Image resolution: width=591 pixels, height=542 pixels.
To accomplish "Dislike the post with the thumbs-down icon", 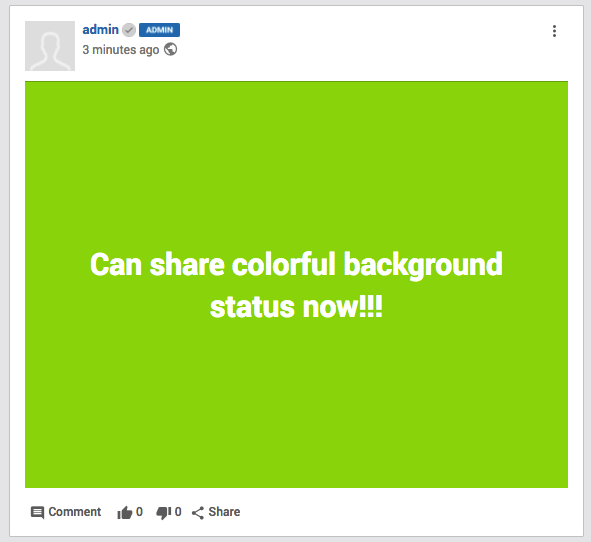I will pos(164,513).
